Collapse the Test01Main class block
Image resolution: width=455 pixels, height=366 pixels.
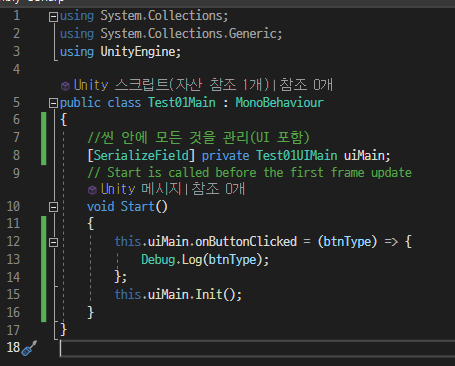pos(53,103)
